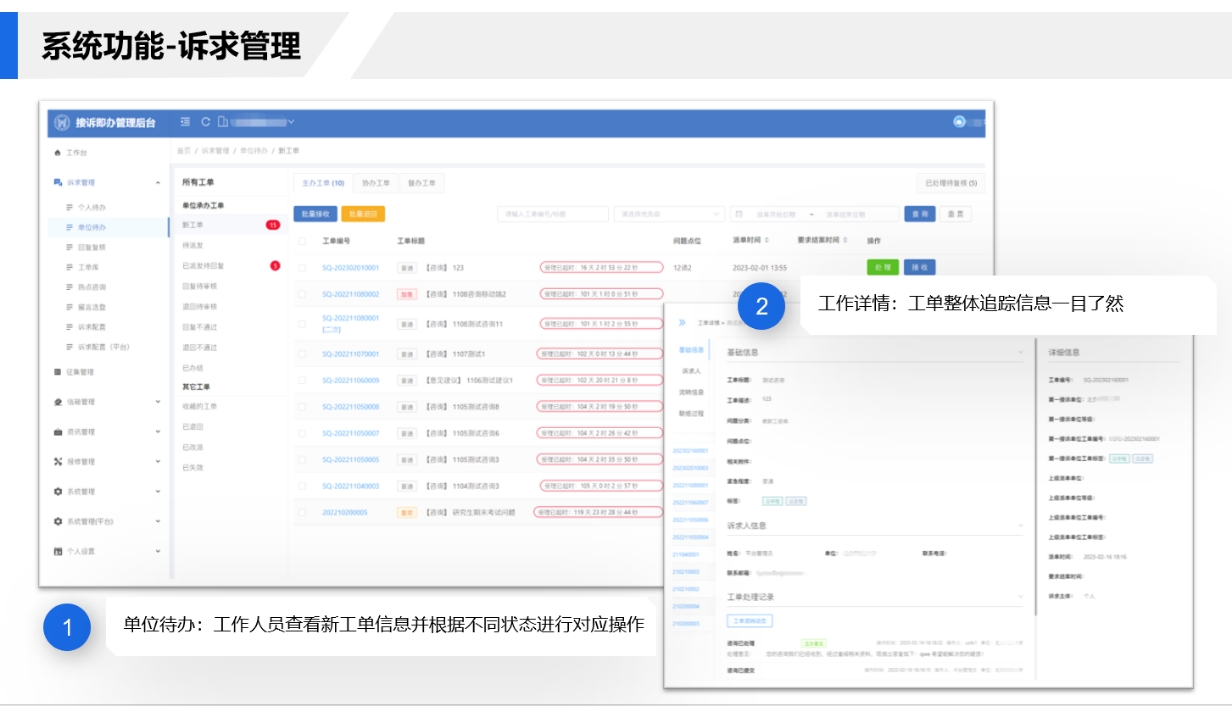Viewport: 1232px width, 718px height.
Task: Check row SQ-202211080002 checkbox
Action: [x=302, y=294]
